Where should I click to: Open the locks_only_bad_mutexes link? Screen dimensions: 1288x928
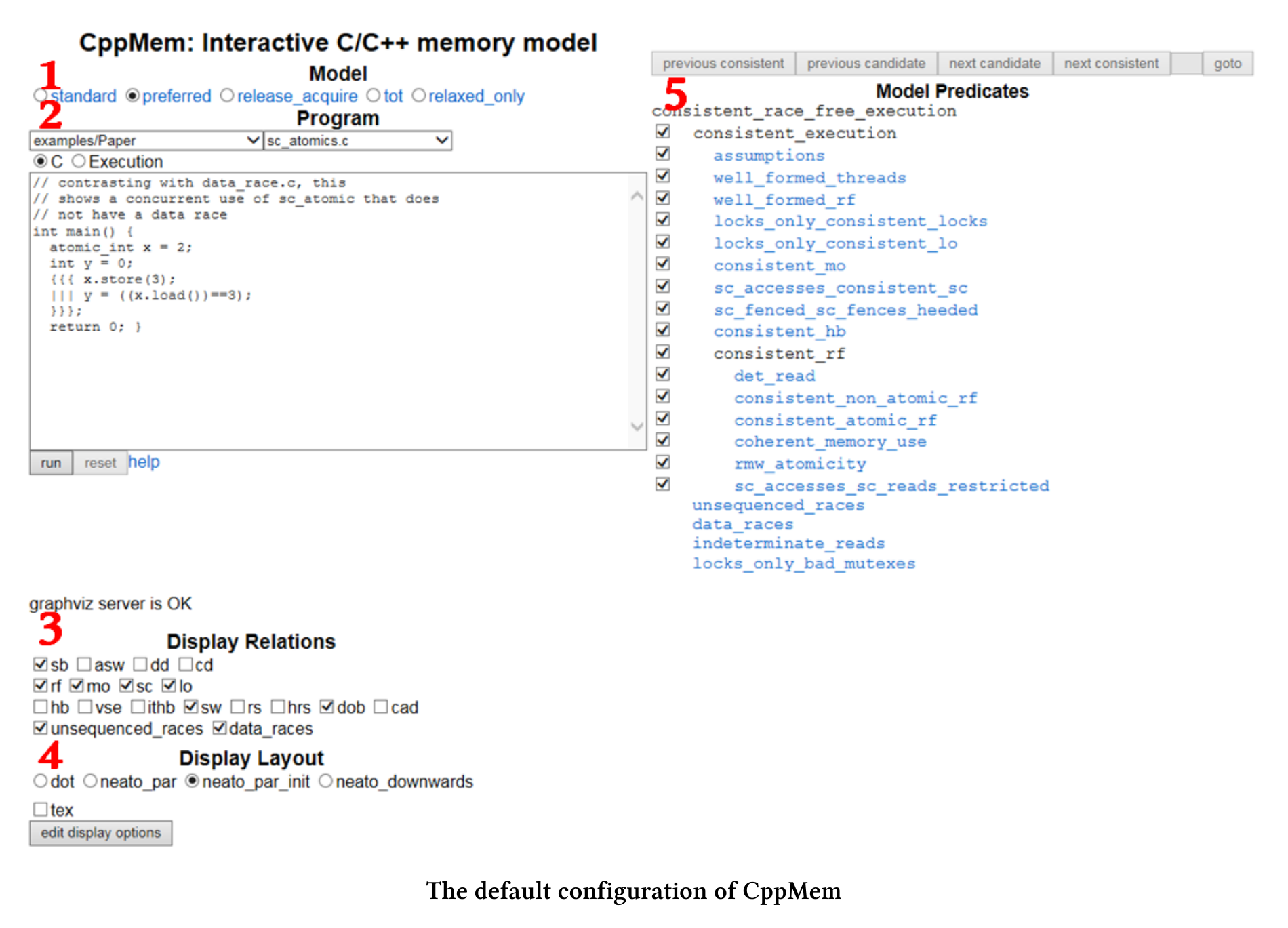804,564
